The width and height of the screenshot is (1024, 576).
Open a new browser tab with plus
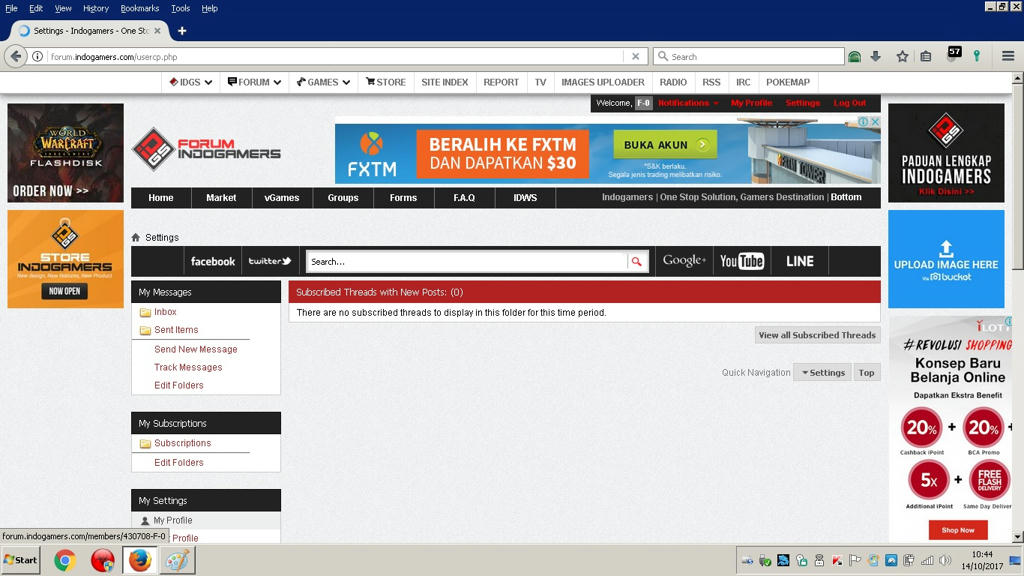pyautogui.click(x=182, y=31)
